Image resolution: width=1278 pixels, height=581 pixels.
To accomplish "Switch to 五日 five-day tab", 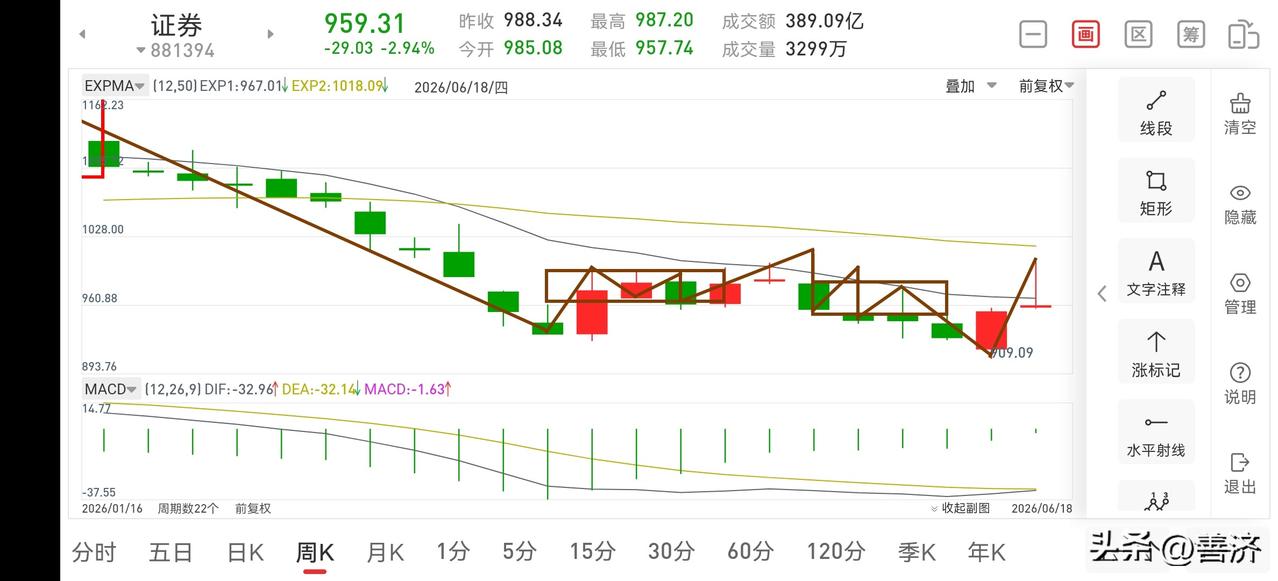I will pos(170,552).
